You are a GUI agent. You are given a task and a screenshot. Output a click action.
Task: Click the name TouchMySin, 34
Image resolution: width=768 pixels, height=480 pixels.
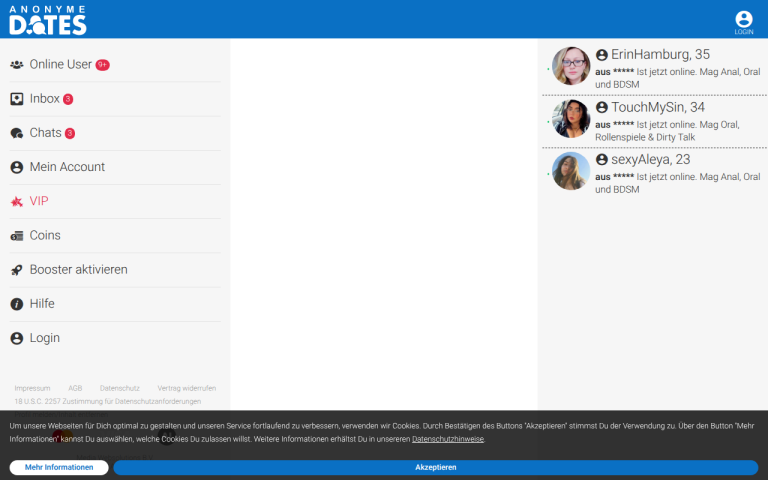point(658,107)
